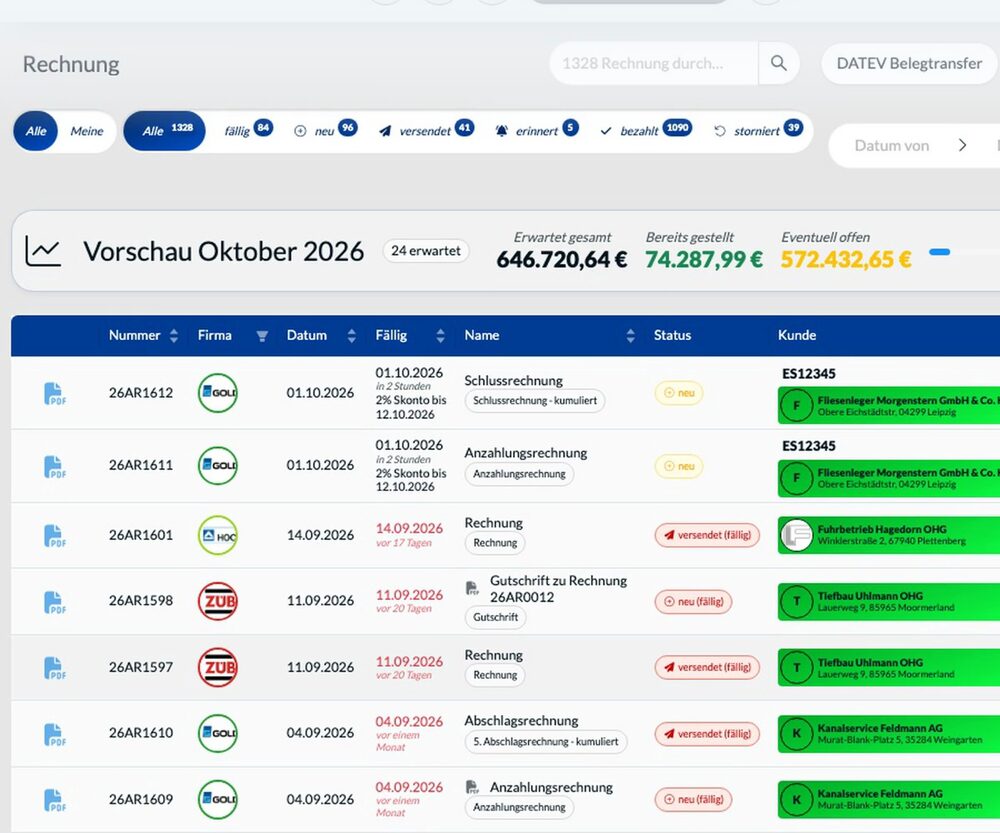Filter invoices by neu status
The image size is (1000, 833).
[325, 131]
